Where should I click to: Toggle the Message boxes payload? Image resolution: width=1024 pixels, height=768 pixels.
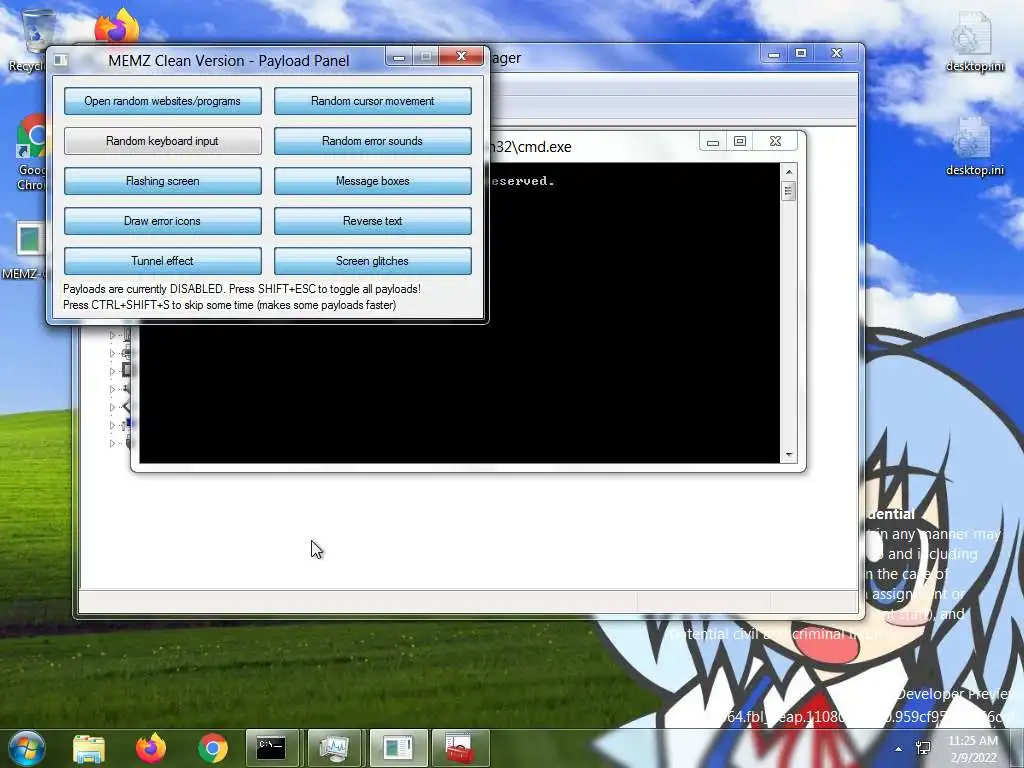pos(372,181)
